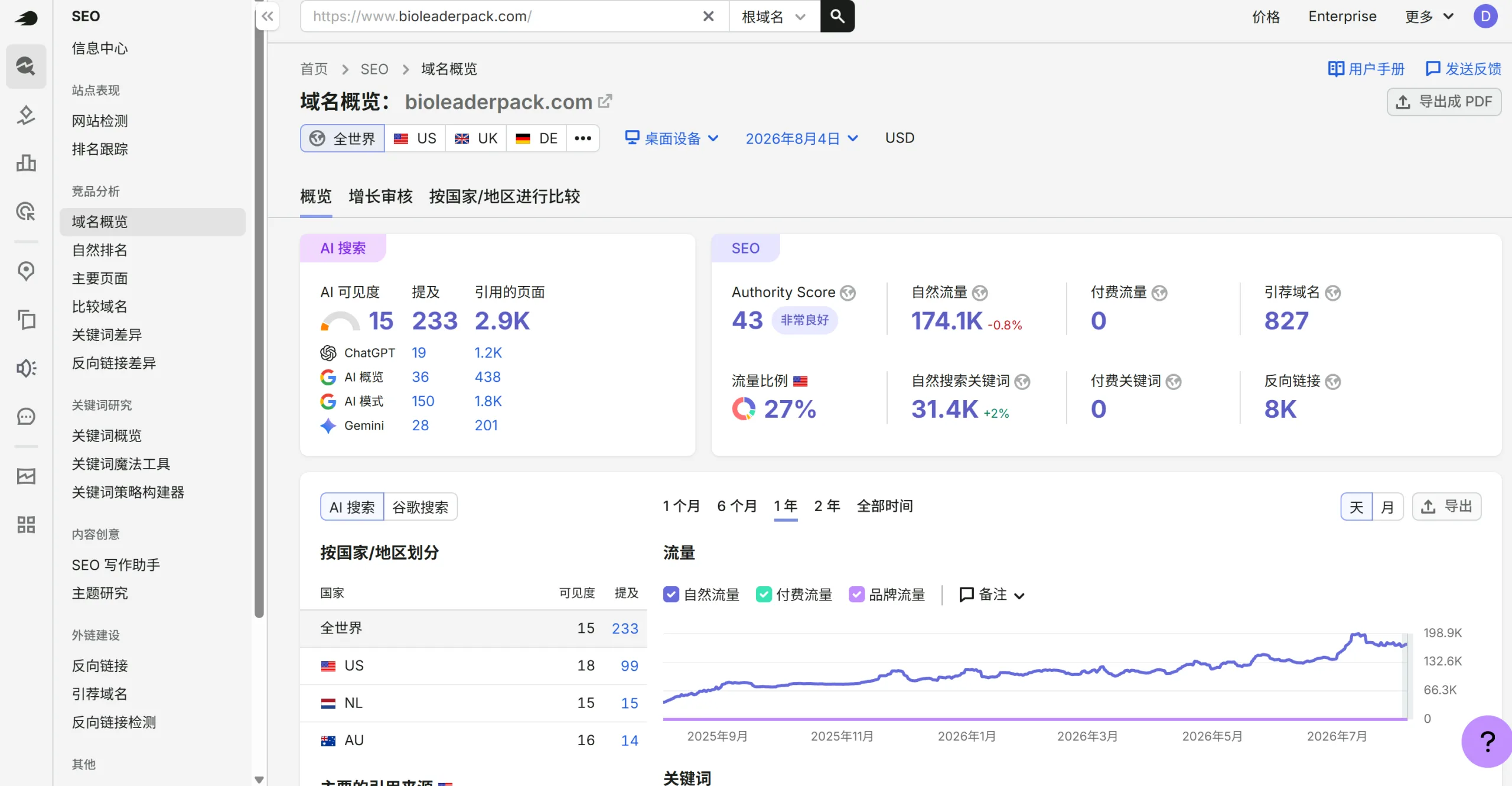Open the copy pages sidebar icon
Viewport: 1512px width, 786px height.
(x=26, y=319)
